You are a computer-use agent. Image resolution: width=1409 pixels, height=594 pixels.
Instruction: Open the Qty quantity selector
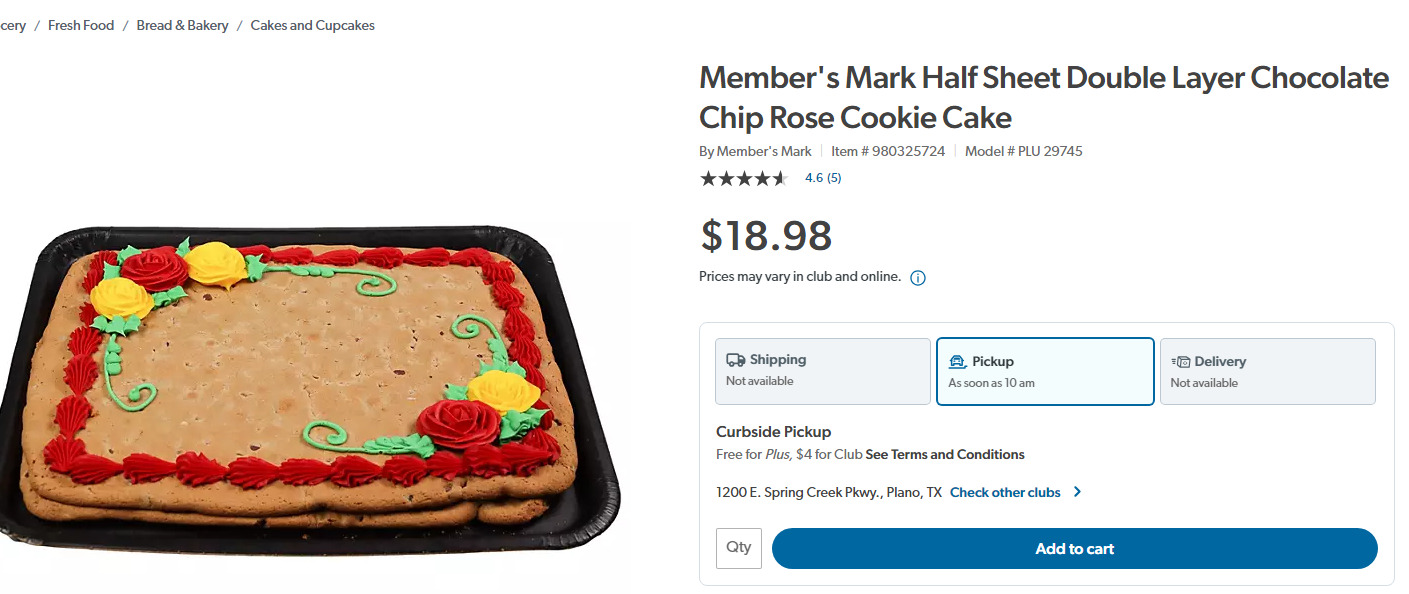(x=739, y=548)
